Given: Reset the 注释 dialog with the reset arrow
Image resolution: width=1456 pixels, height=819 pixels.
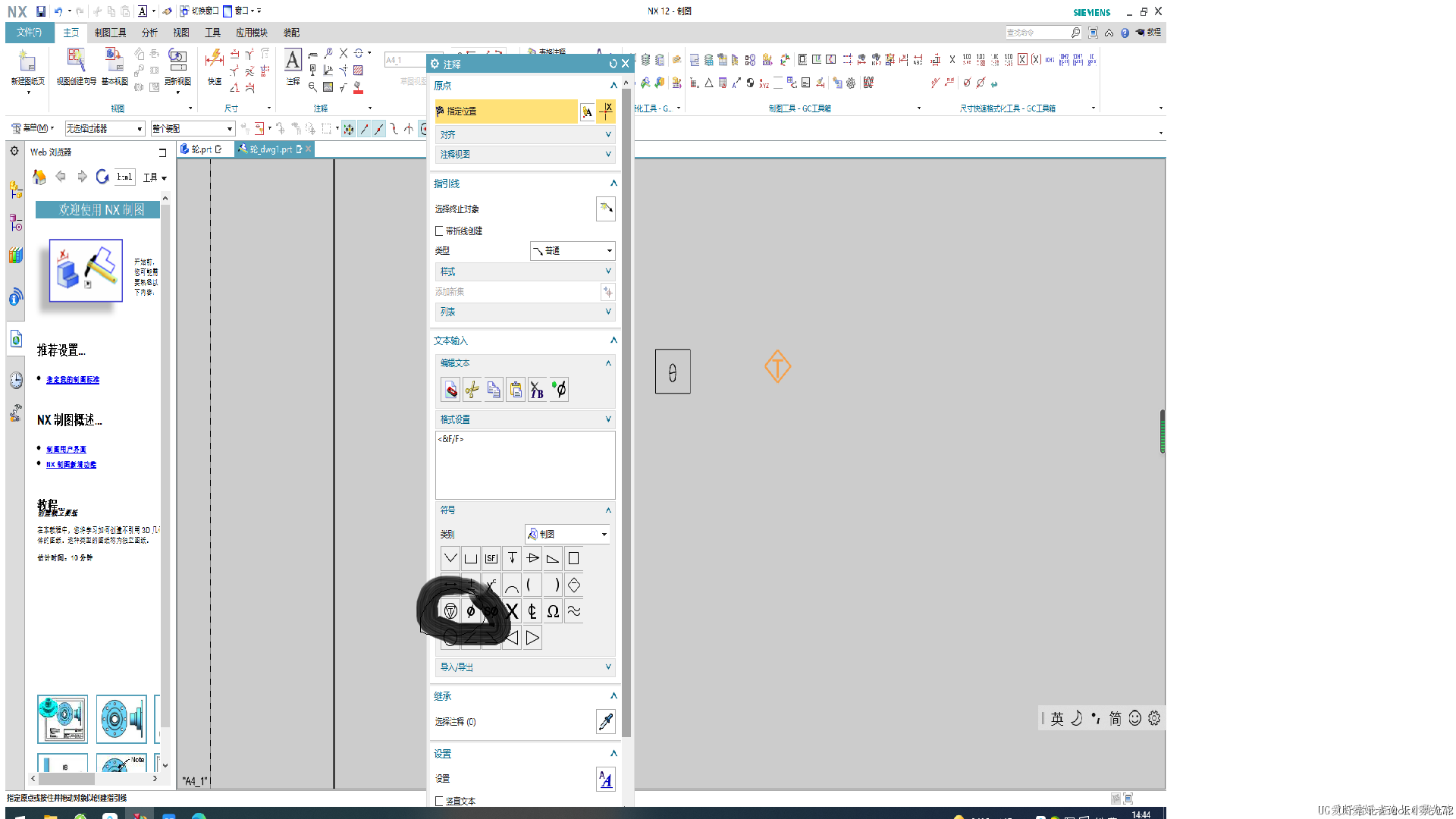Looking at the screenshot, I should click(613, 64).
